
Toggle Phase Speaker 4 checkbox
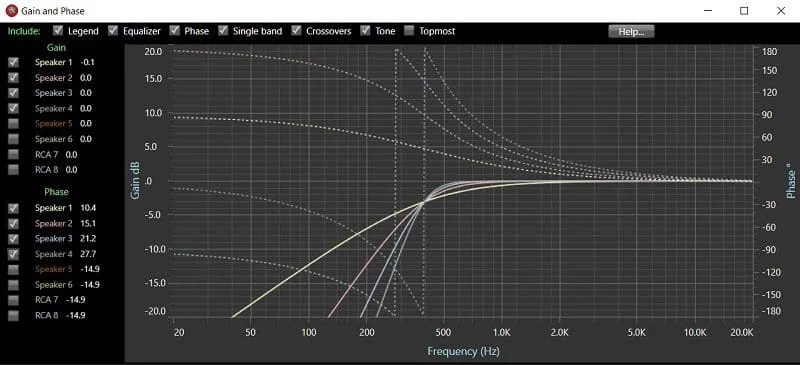13,254
